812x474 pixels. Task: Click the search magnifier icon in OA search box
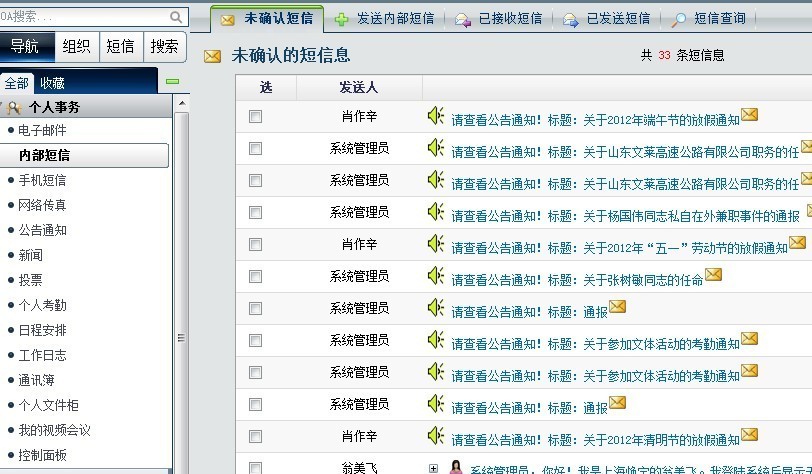click(x=177, y=17)
